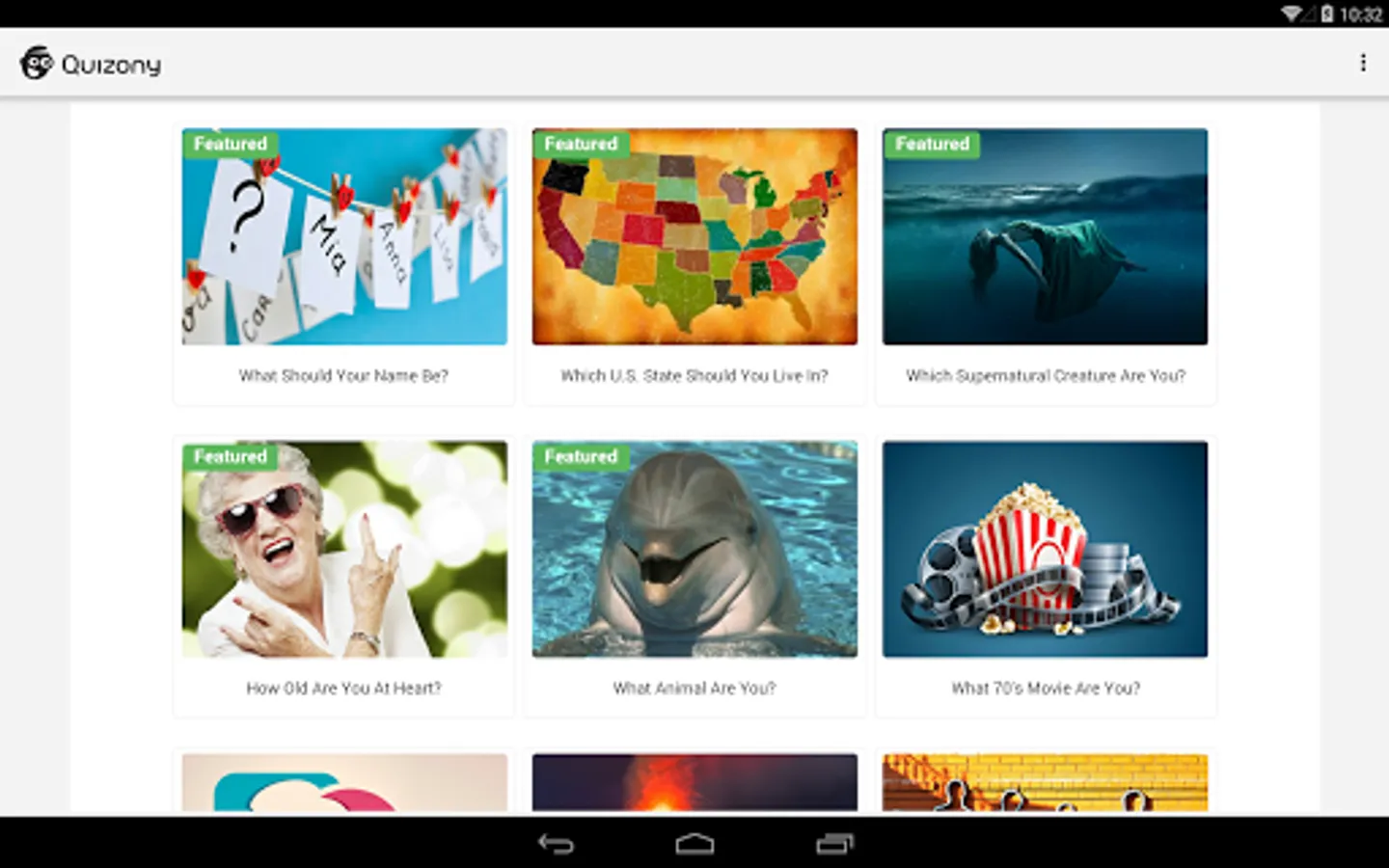Open the popcorn and film reel thumbnail
1389x868 pixels.
click(1045, 549)
